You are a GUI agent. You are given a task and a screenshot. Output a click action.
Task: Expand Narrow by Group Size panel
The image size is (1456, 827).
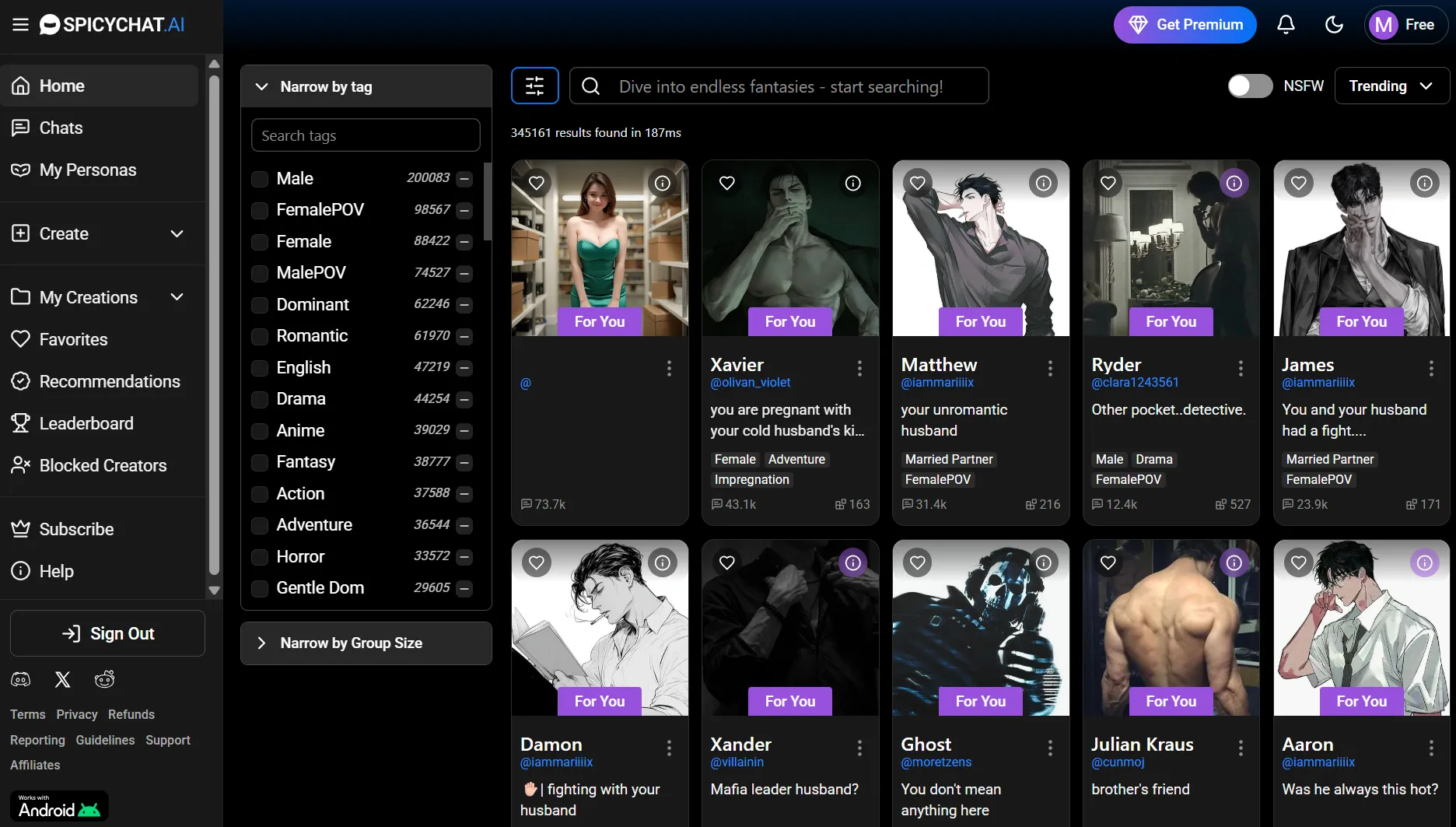(x=366, y=643)
